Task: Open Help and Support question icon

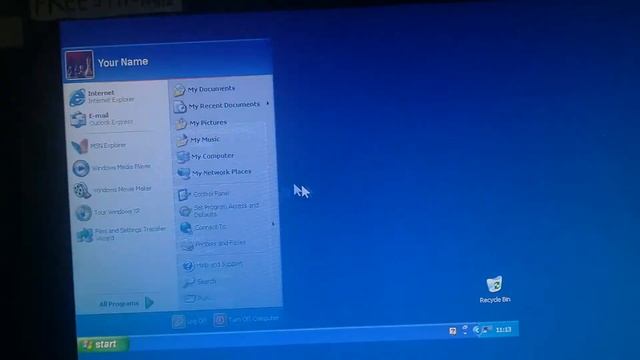Action: tap(188, 266)
